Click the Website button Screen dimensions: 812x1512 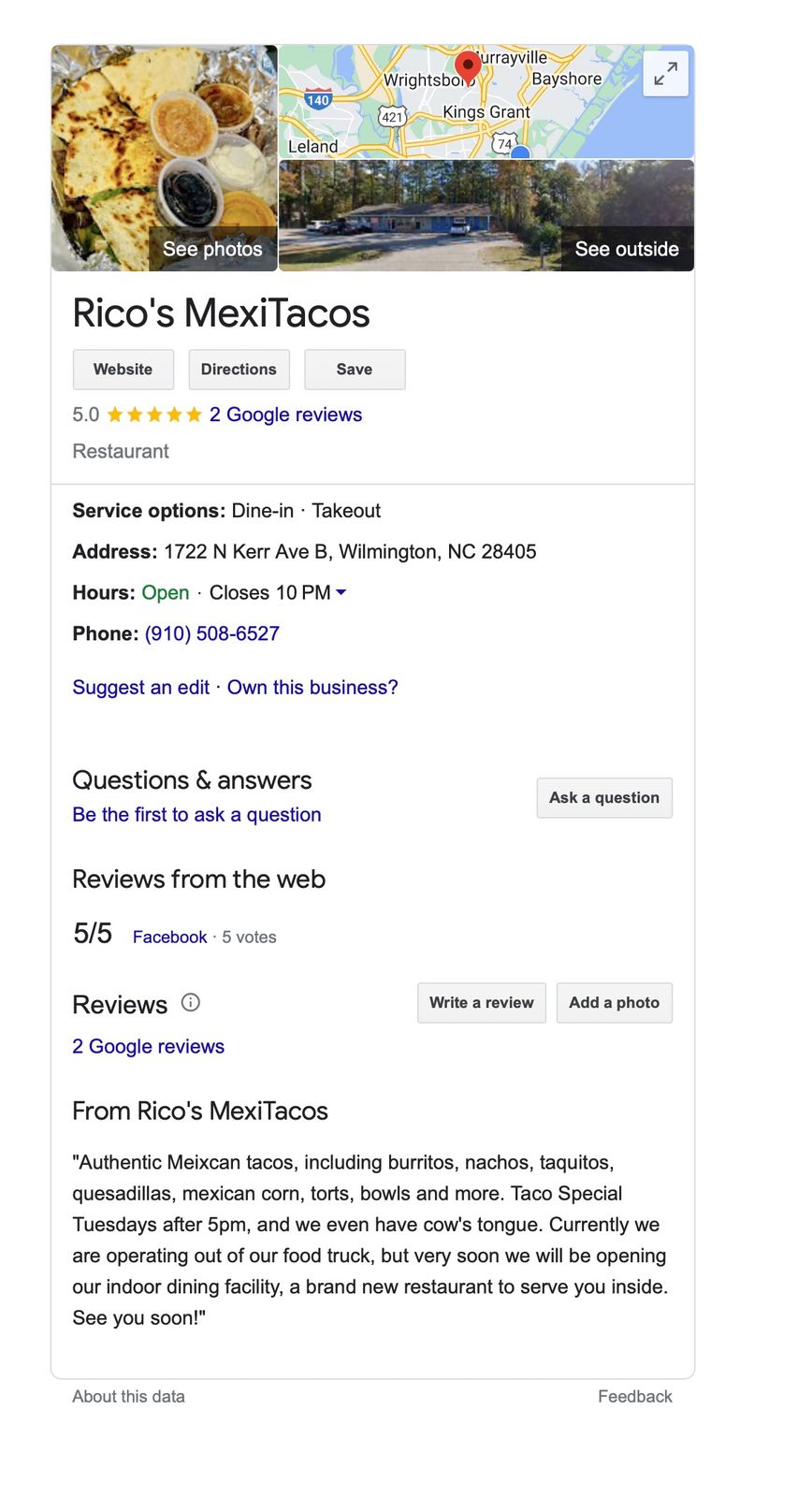click(x=123, y=369)
